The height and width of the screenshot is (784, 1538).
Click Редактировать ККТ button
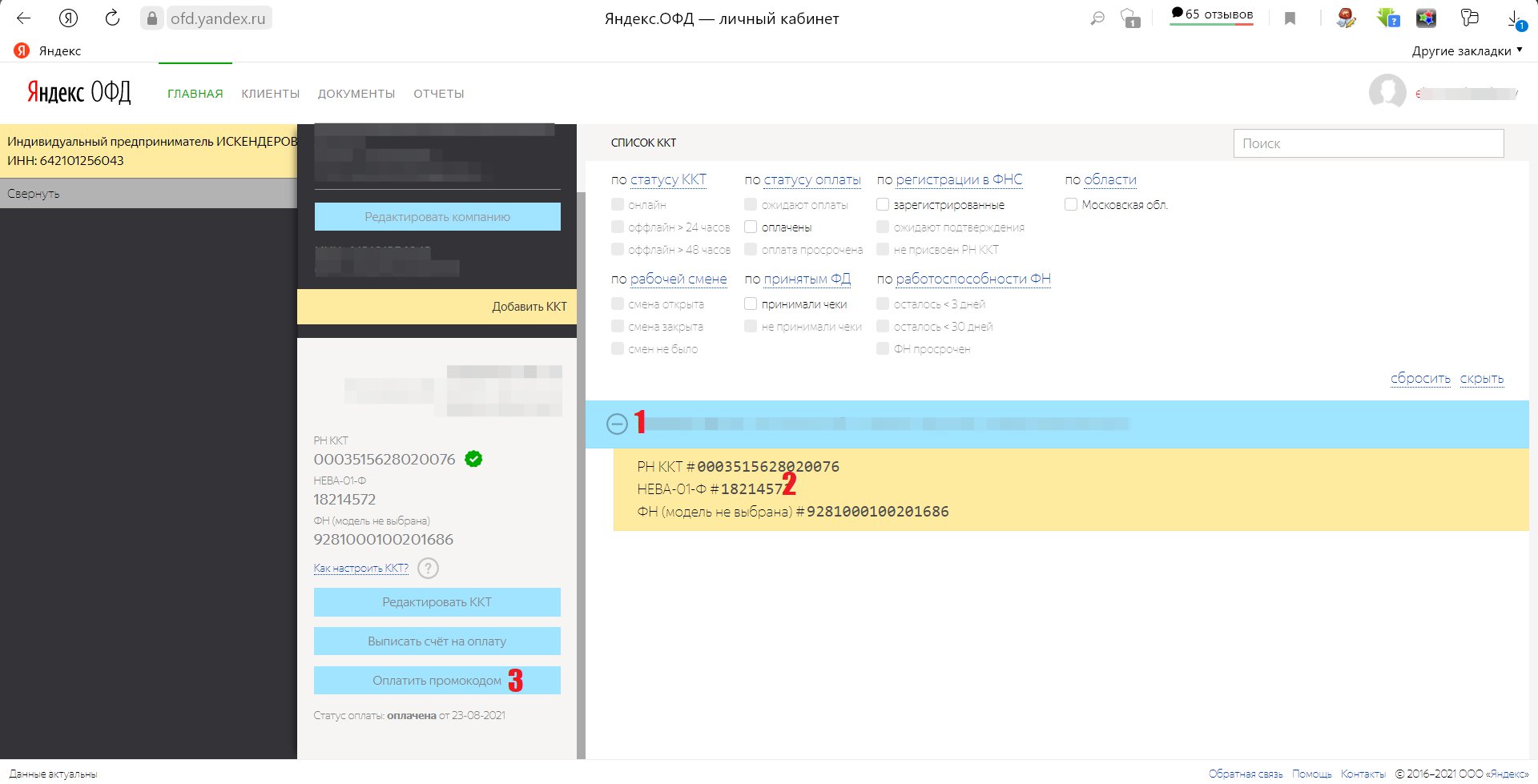coord(437,602)
